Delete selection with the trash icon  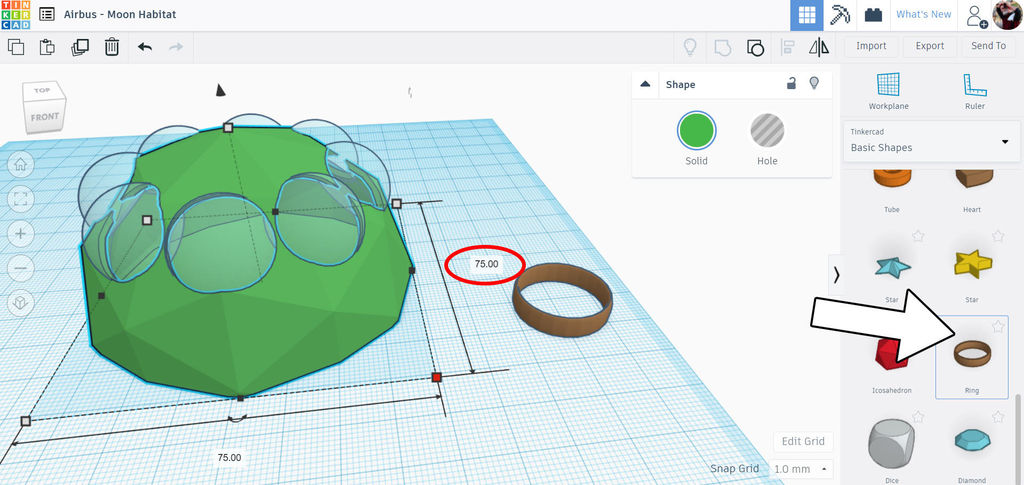pyautogui.click(x=112, y=47)
